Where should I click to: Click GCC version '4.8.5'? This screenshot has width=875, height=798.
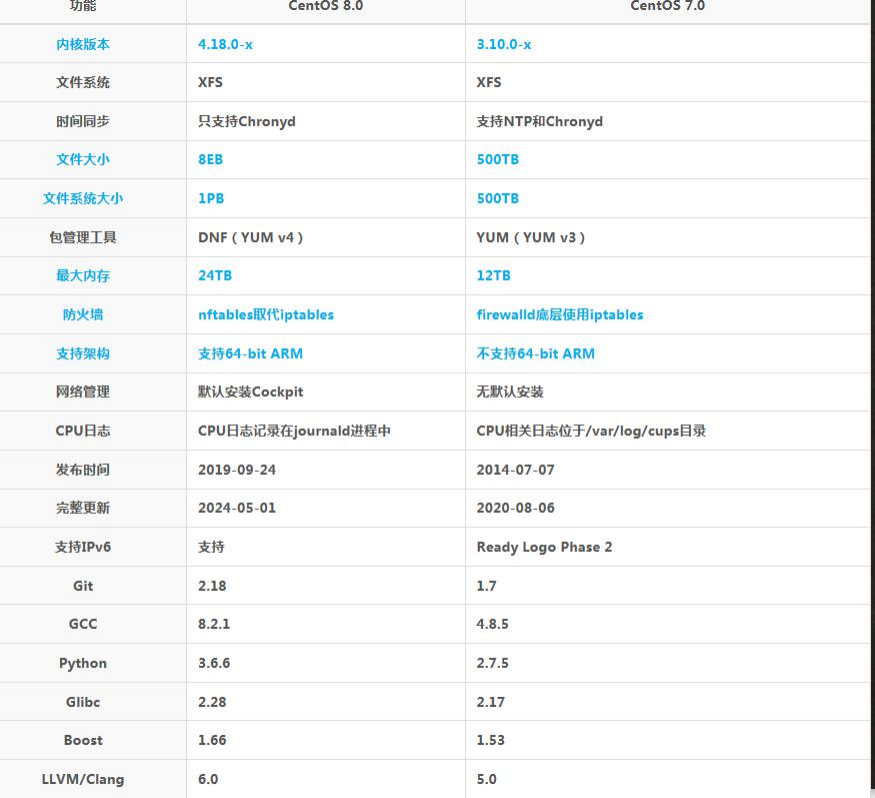[492, 623]
